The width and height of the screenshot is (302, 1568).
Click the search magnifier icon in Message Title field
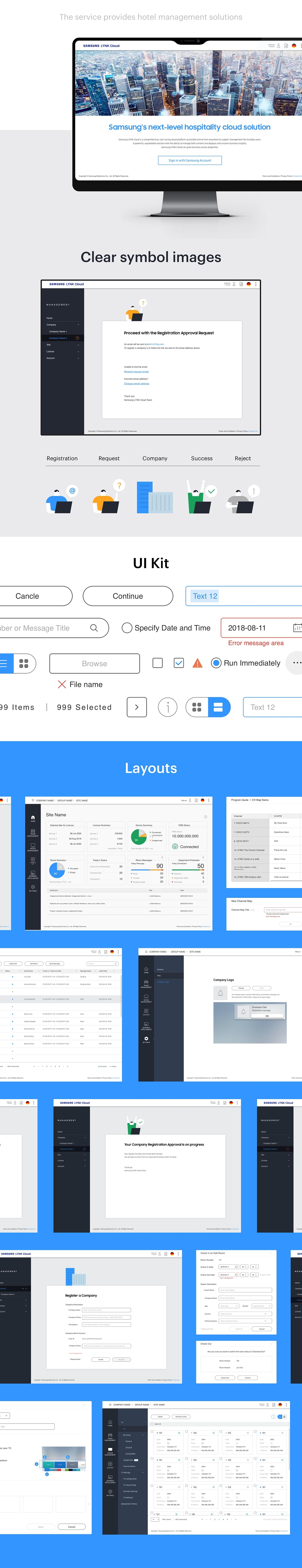[93, 628]
